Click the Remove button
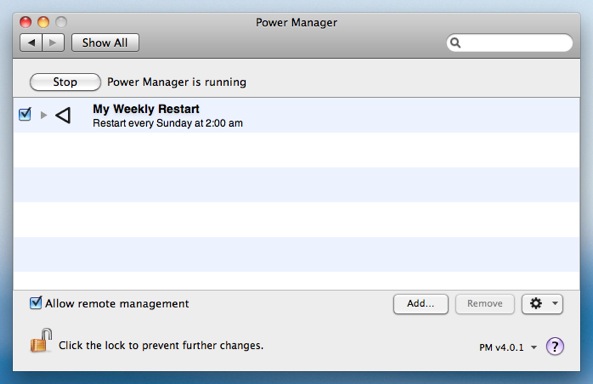593x384 pixels. pos(485,304)
